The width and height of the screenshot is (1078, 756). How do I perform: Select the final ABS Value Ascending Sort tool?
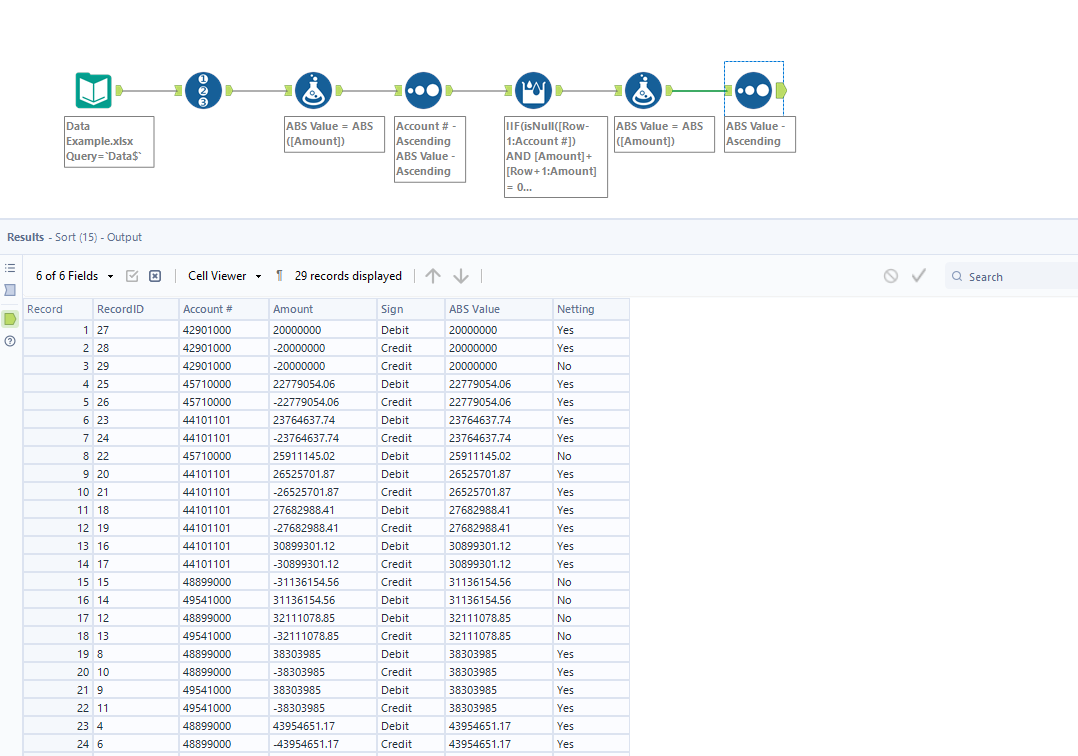(x=753, y=90)
